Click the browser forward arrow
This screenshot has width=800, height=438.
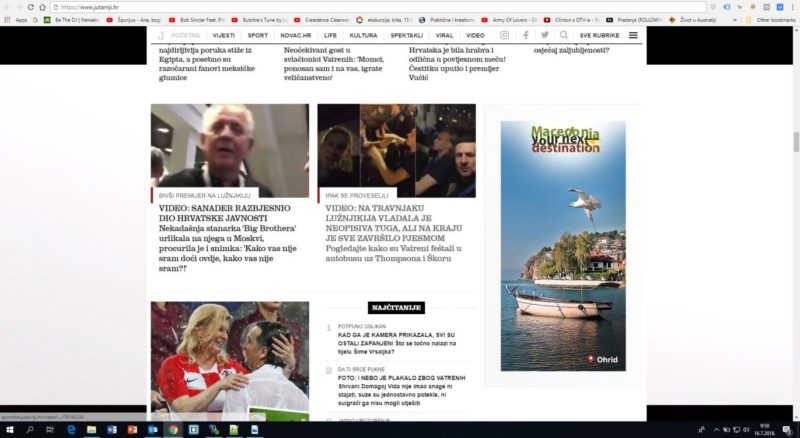click(x=18, y=7)
